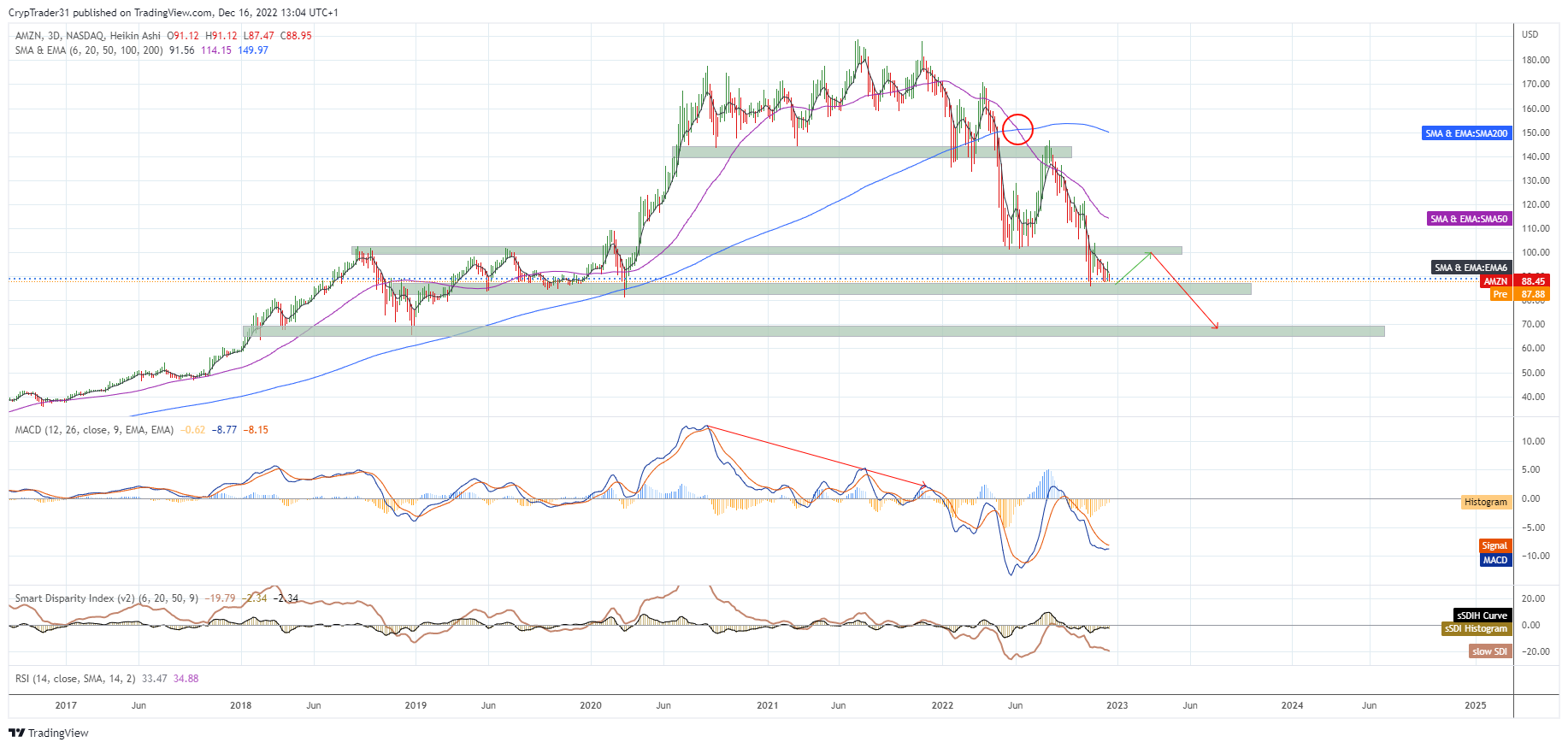
Task: Click the 87.88 pre-market price value
Action: tap(1533, 294)
